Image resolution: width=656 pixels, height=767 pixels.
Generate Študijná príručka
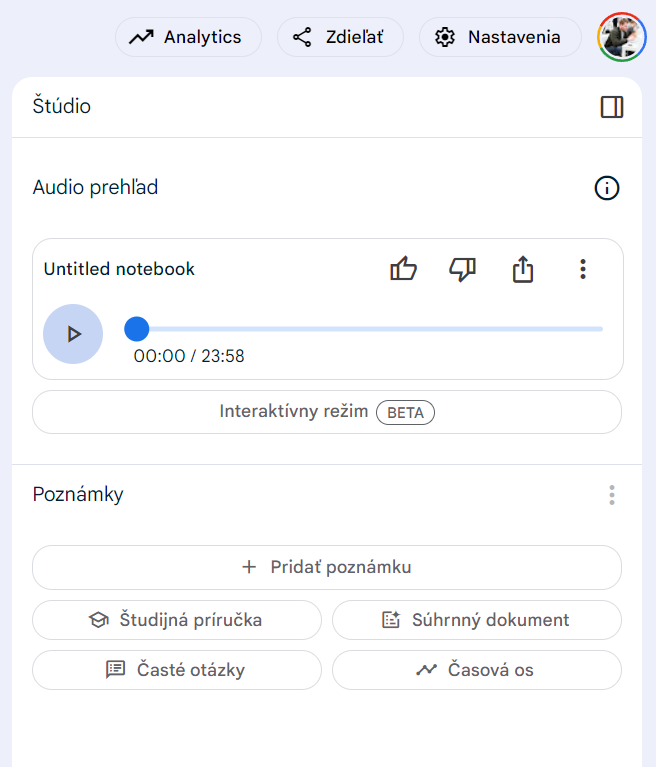coord(177,620)
